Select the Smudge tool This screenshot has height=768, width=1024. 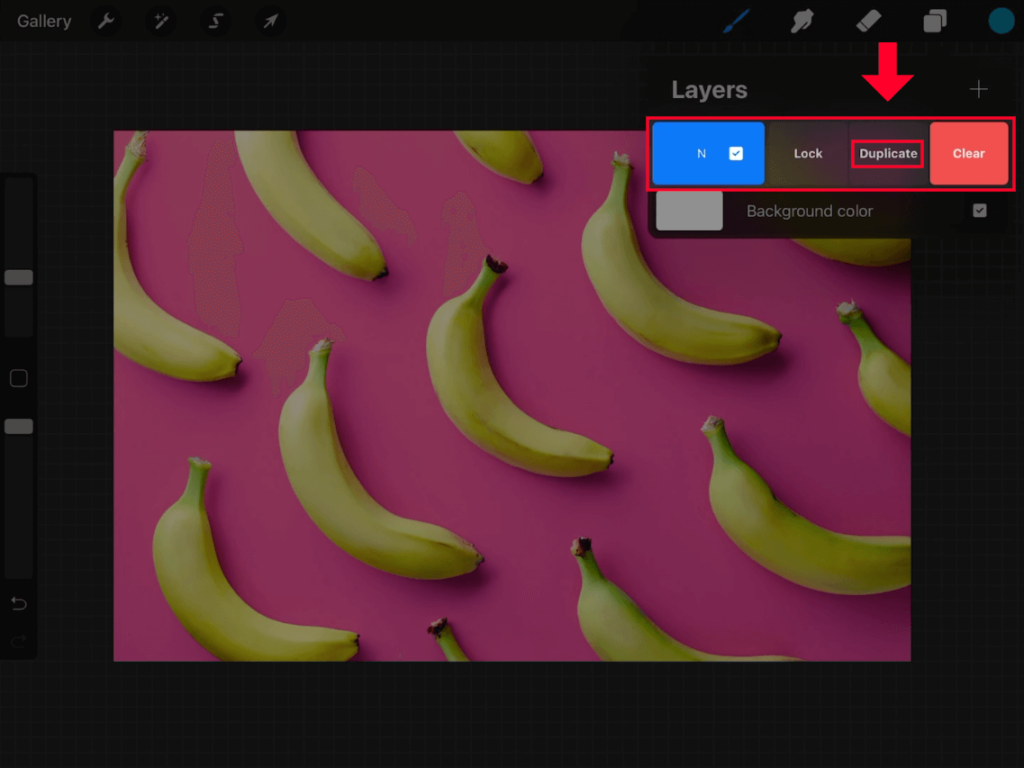pos(802,20)
